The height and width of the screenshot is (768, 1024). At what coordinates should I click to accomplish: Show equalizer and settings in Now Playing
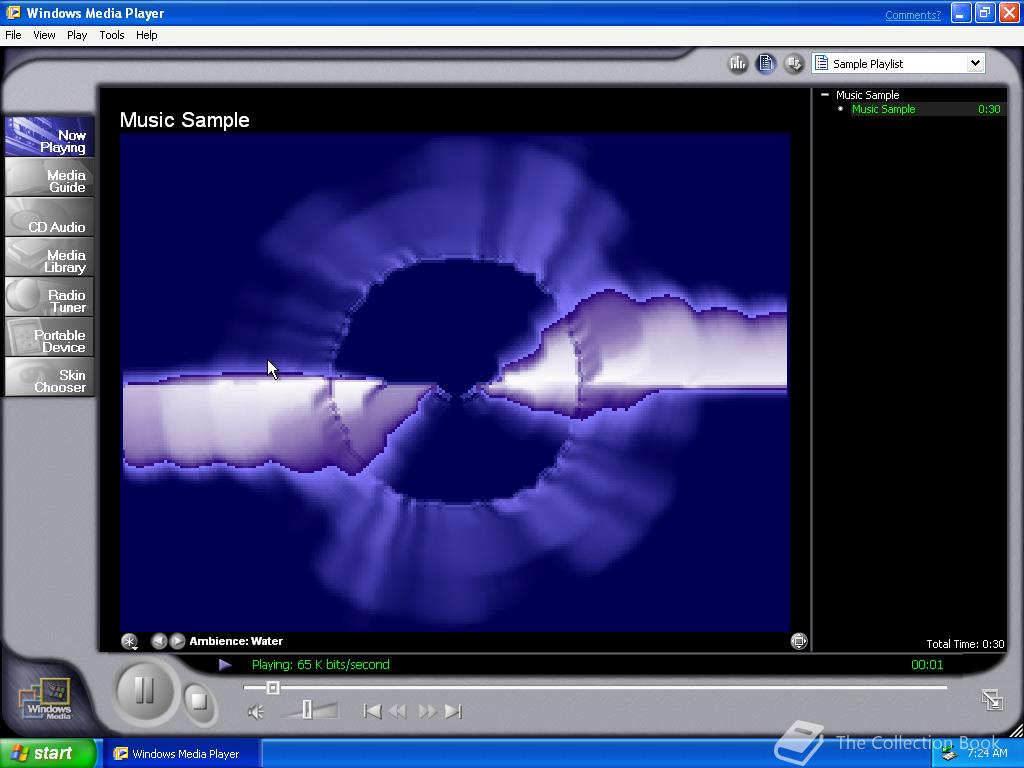737,63
